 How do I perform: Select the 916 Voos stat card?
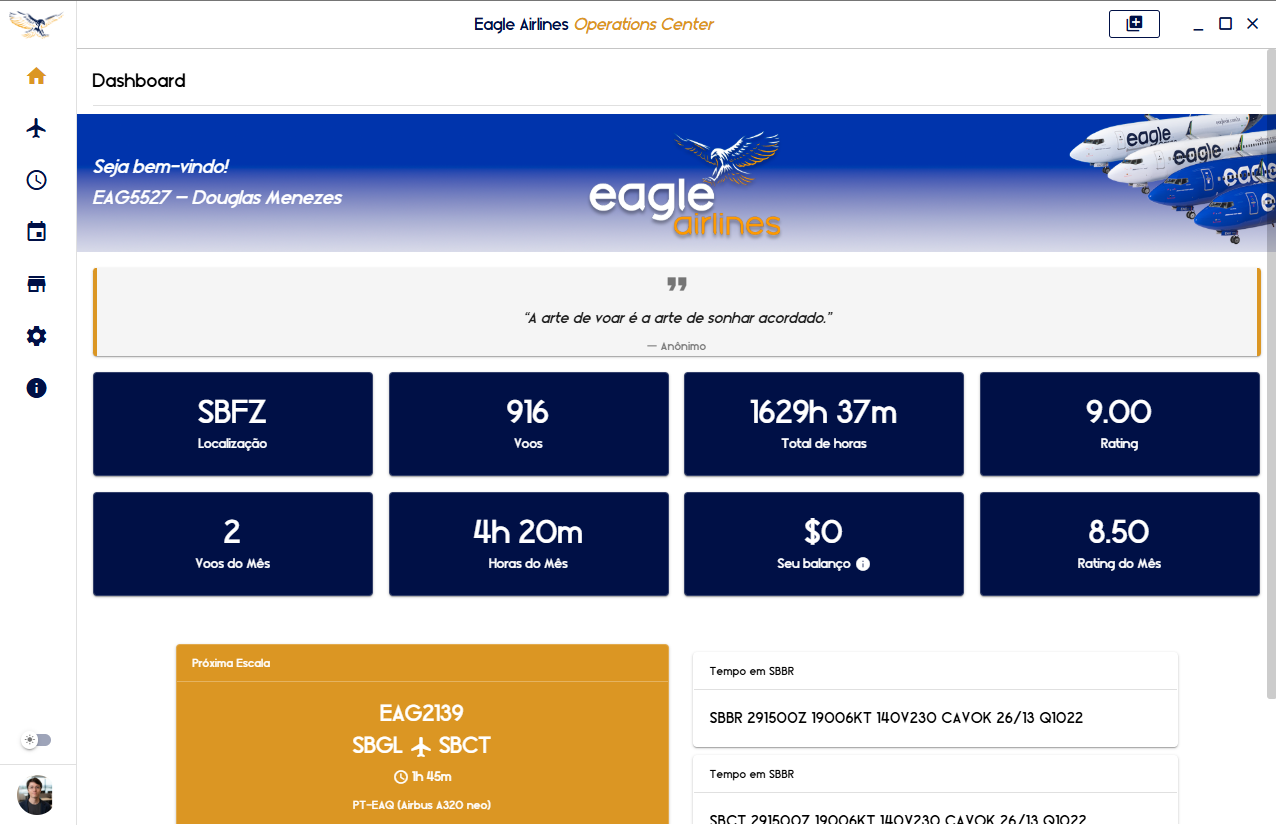[x=528, y=424]
